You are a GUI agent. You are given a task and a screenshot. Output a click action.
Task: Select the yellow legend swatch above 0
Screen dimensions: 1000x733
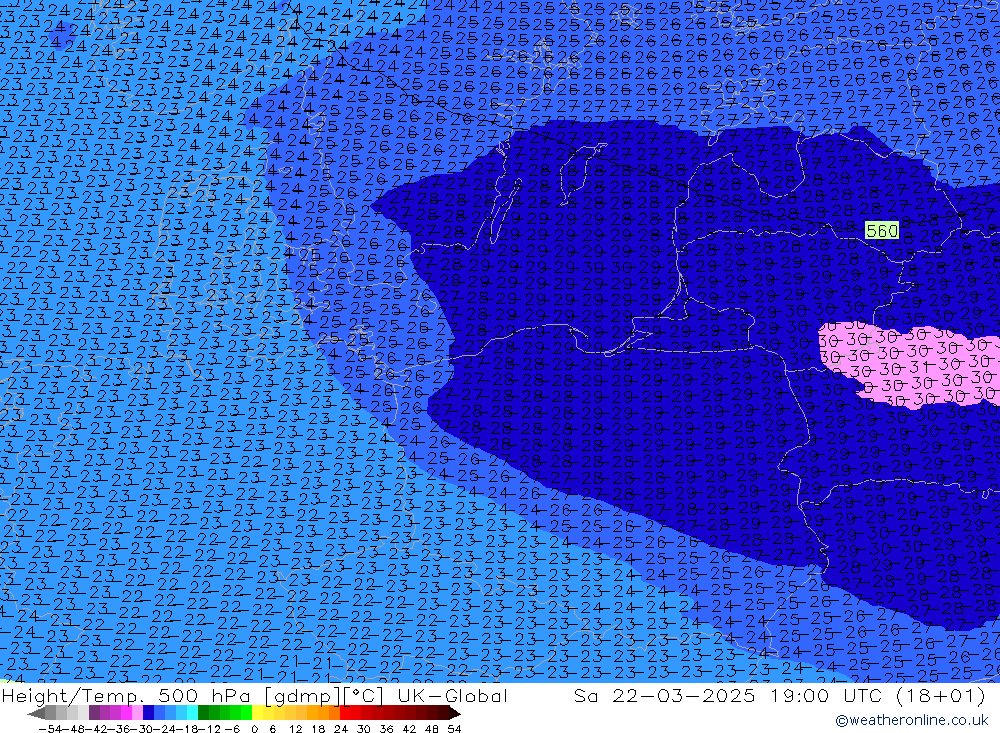coord(257,714)
